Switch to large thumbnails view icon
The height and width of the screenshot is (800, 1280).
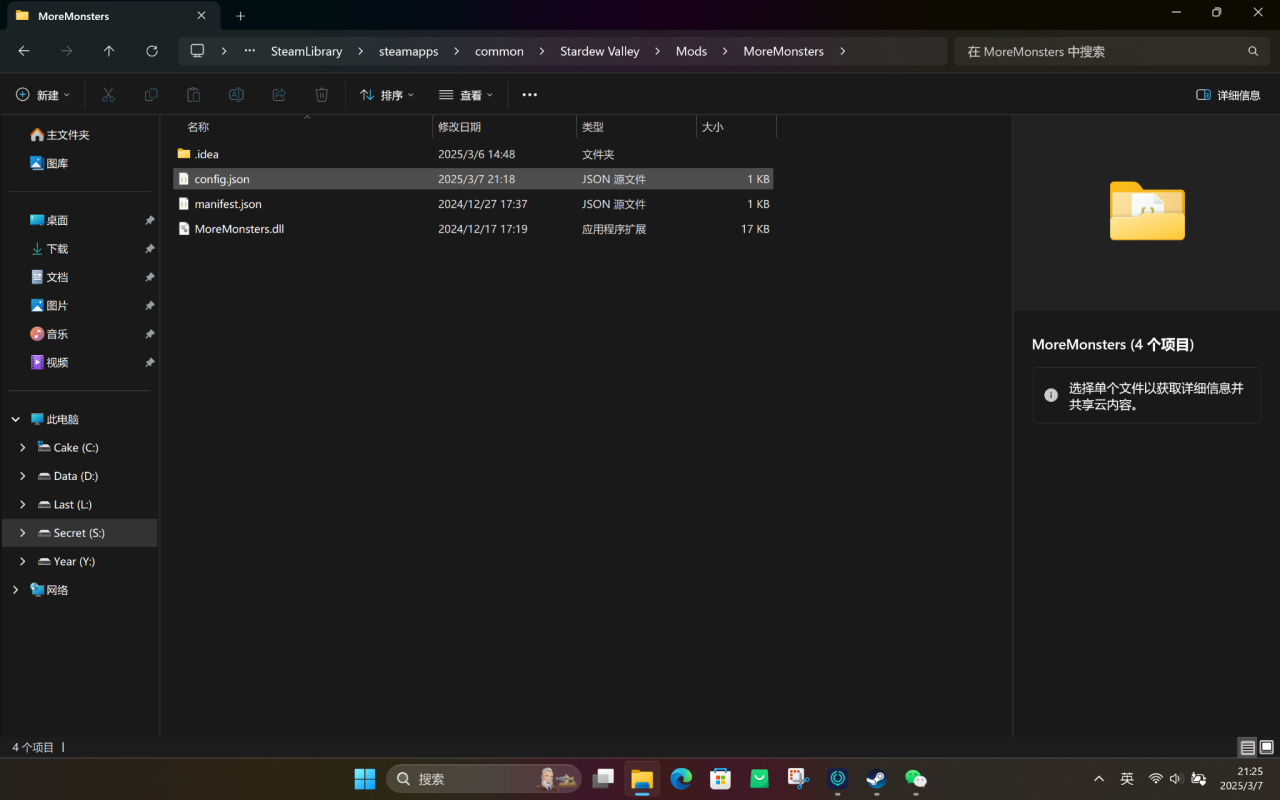click(x=1266, y=747)
